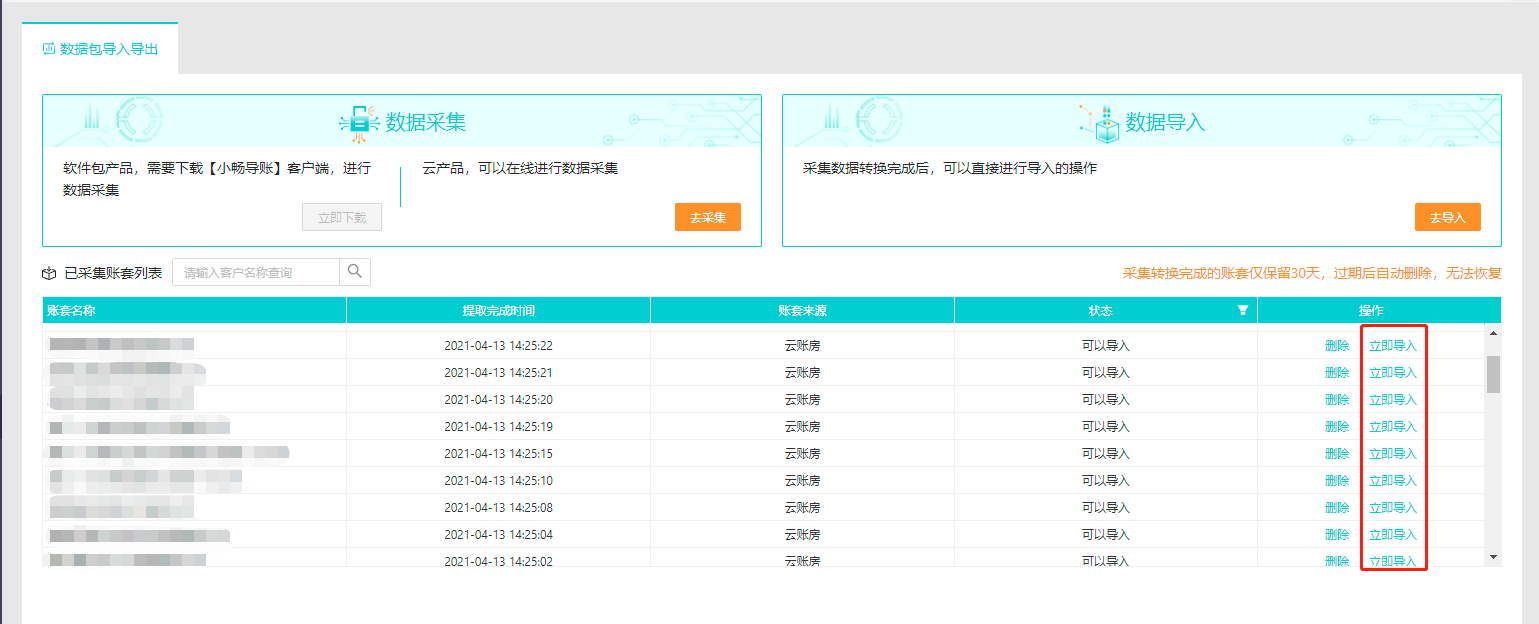Click 删除 for row 14:25:10

pos(1337,481)
